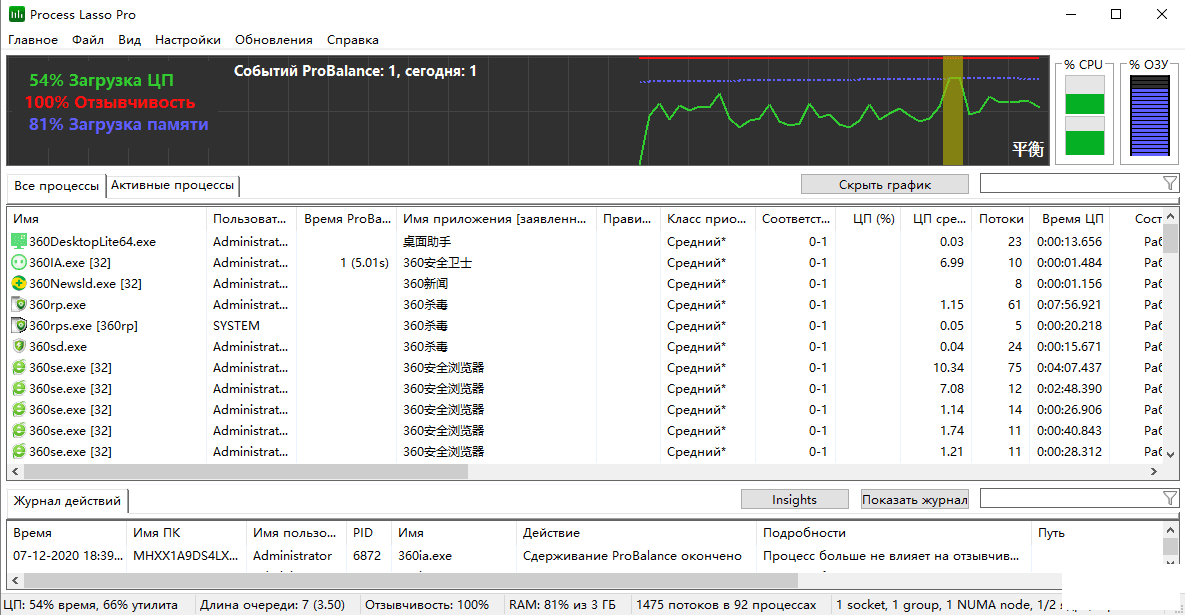The image size is (1185, 615).
Task: Click the Показать журнал button
Action: tap(914, 499)
